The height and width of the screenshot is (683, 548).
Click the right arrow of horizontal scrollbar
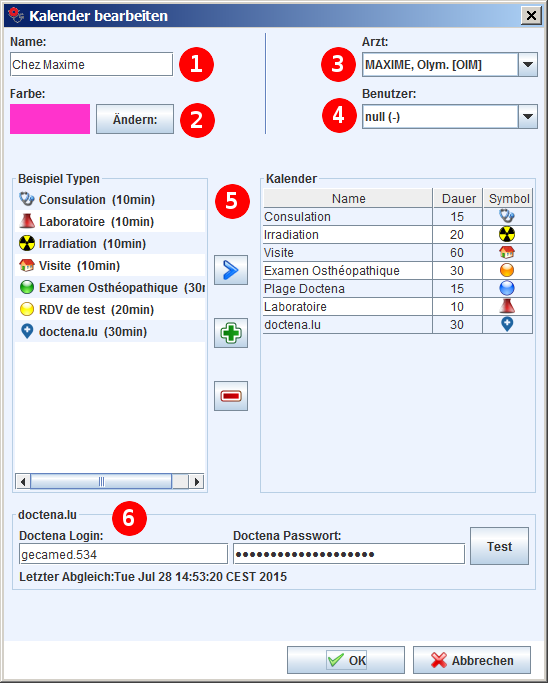[197, 482]
